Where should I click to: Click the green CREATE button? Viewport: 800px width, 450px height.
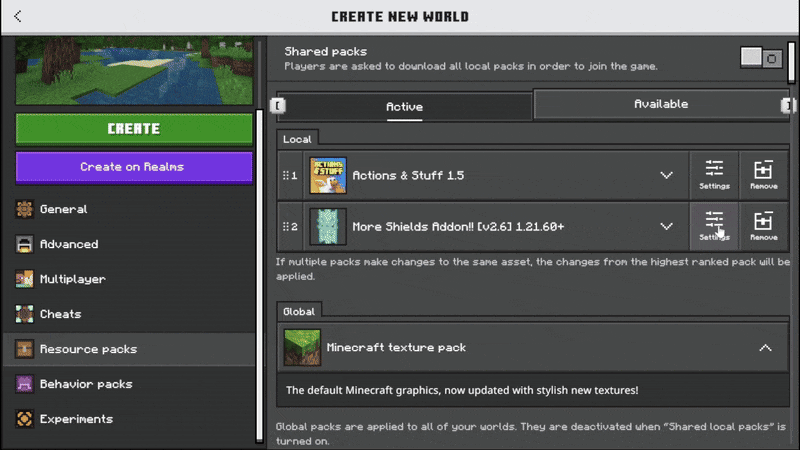134,129
